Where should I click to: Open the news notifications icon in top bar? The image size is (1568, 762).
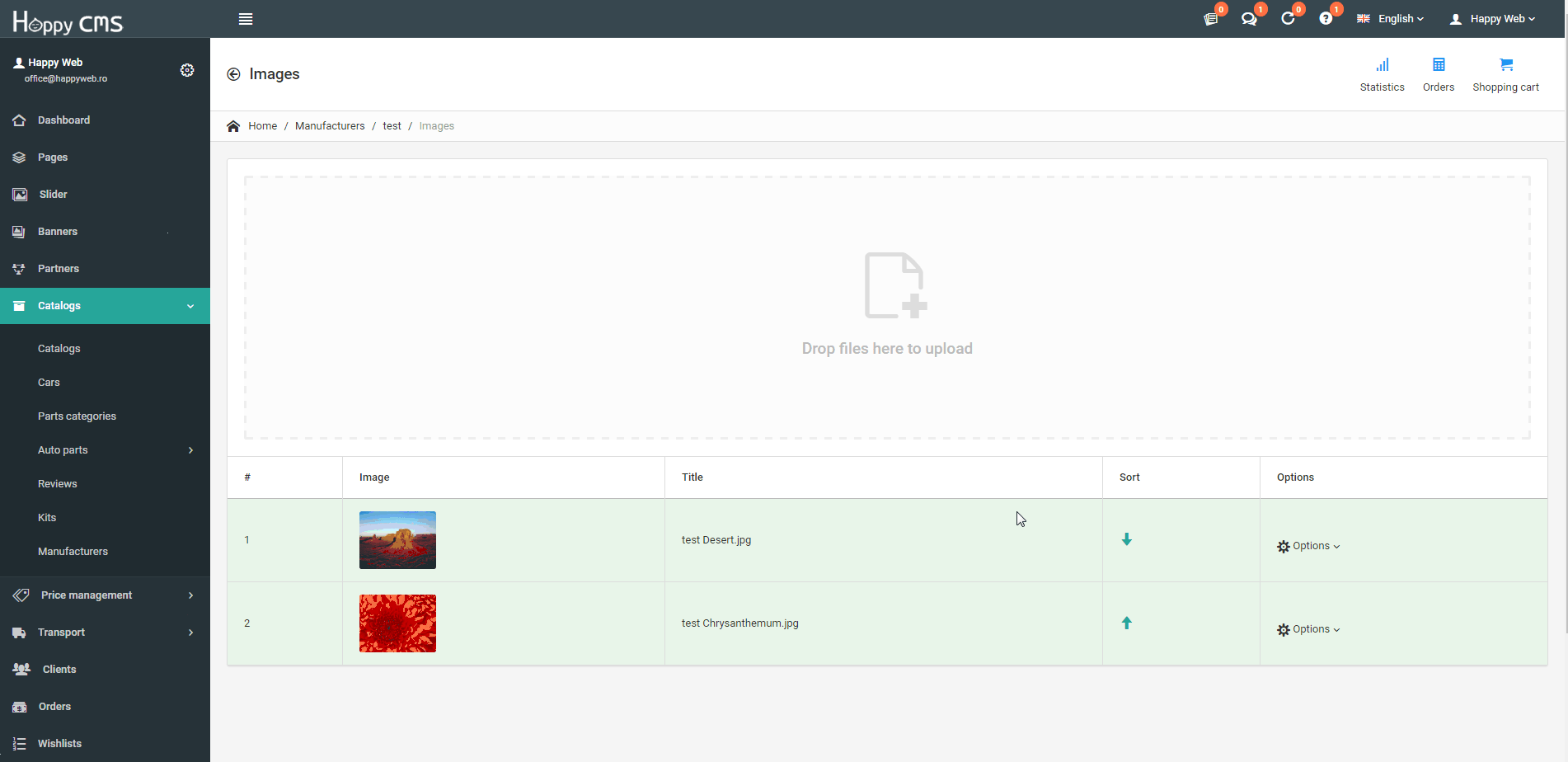[x=1210, y=19]
